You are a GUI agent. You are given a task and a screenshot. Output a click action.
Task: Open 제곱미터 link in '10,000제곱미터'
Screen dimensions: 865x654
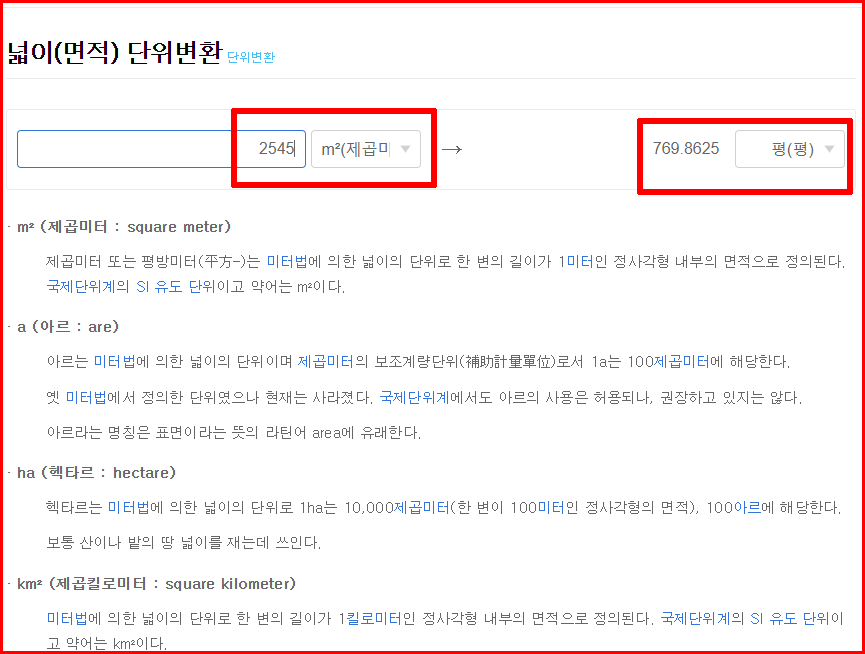tap(421, 507)
